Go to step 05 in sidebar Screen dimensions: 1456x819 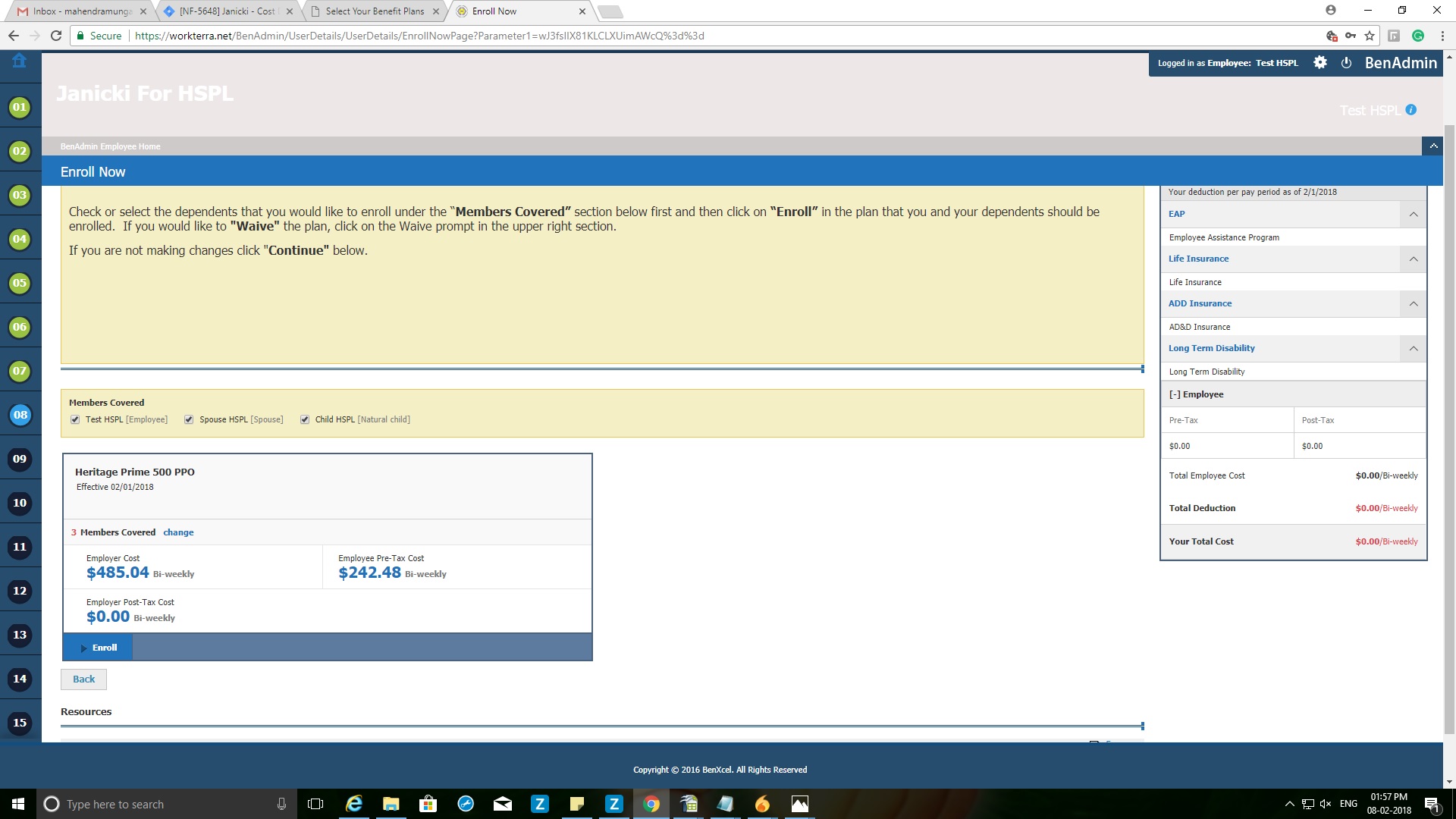tap(20, 283)
